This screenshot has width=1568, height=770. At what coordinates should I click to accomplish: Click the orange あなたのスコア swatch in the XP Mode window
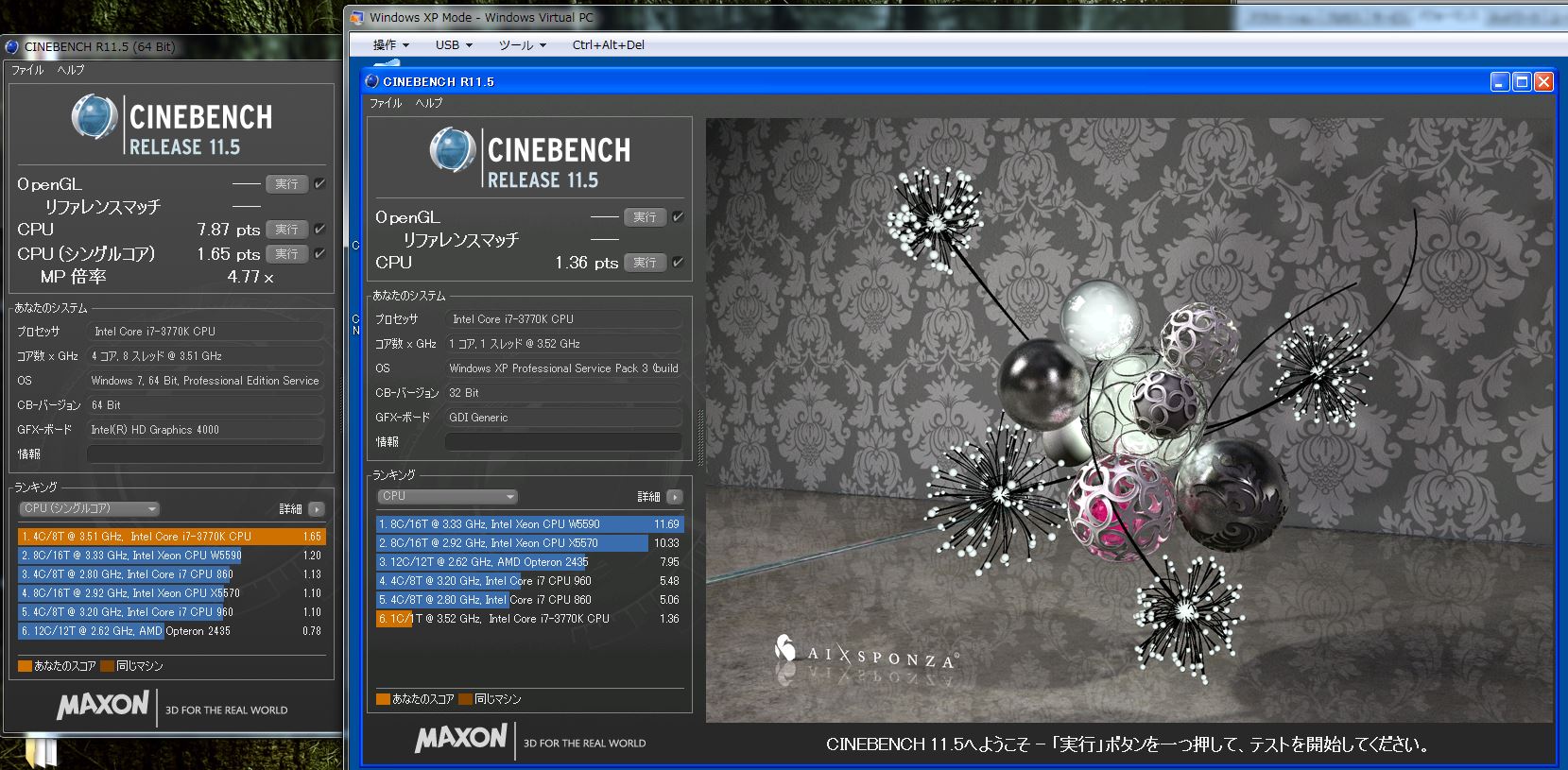coord(383,699)
